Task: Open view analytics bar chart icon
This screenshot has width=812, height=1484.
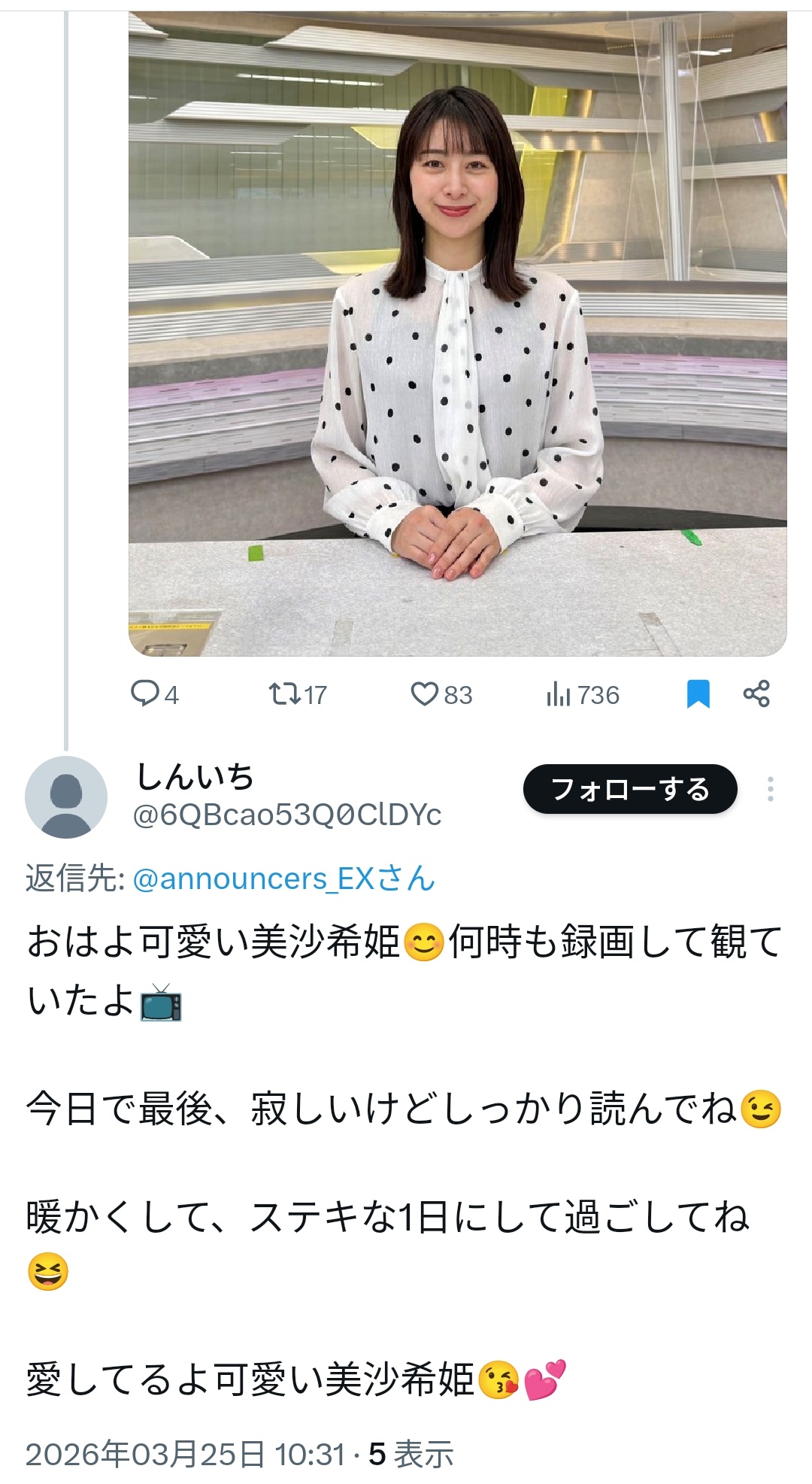Action: point(559,694)
